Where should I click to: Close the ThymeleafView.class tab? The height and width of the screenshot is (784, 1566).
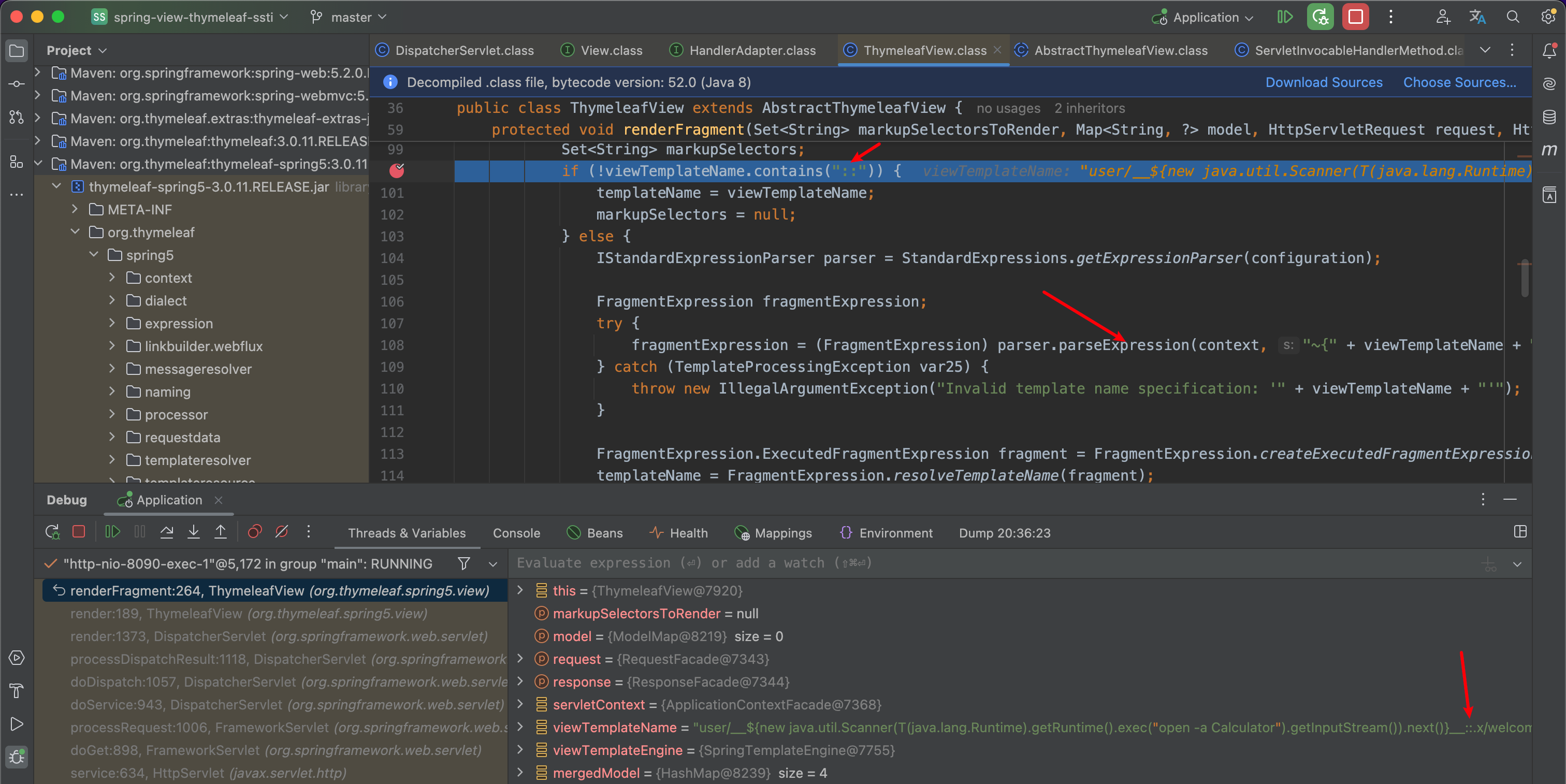click(997, 50)
